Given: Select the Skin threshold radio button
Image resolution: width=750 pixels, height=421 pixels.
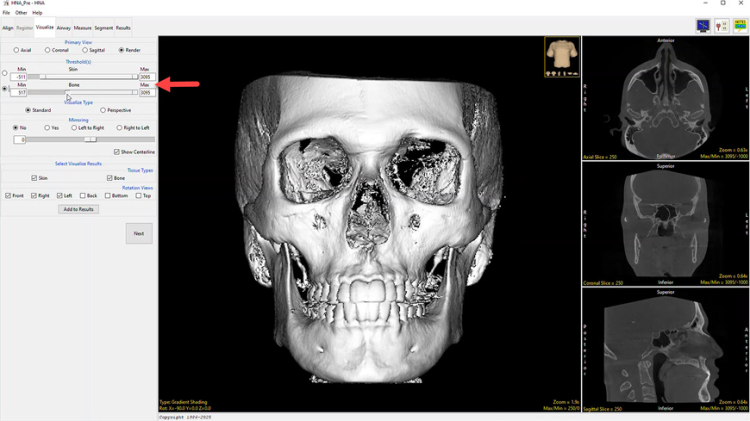Looking at the screenshot, I should [5, 73].
